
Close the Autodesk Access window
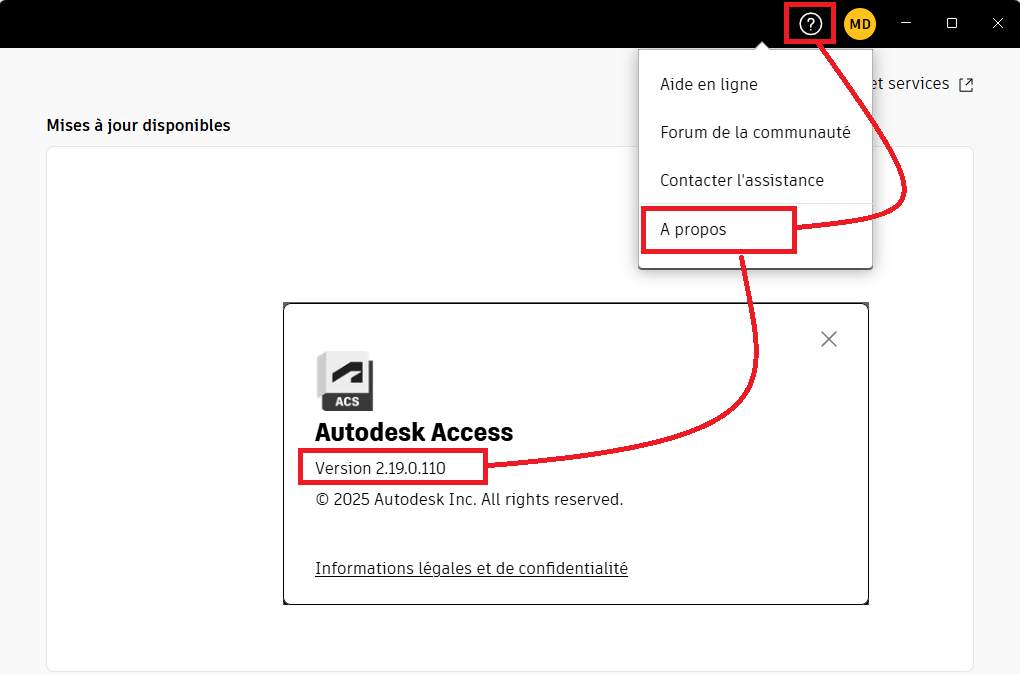click(x=997, y=24)
